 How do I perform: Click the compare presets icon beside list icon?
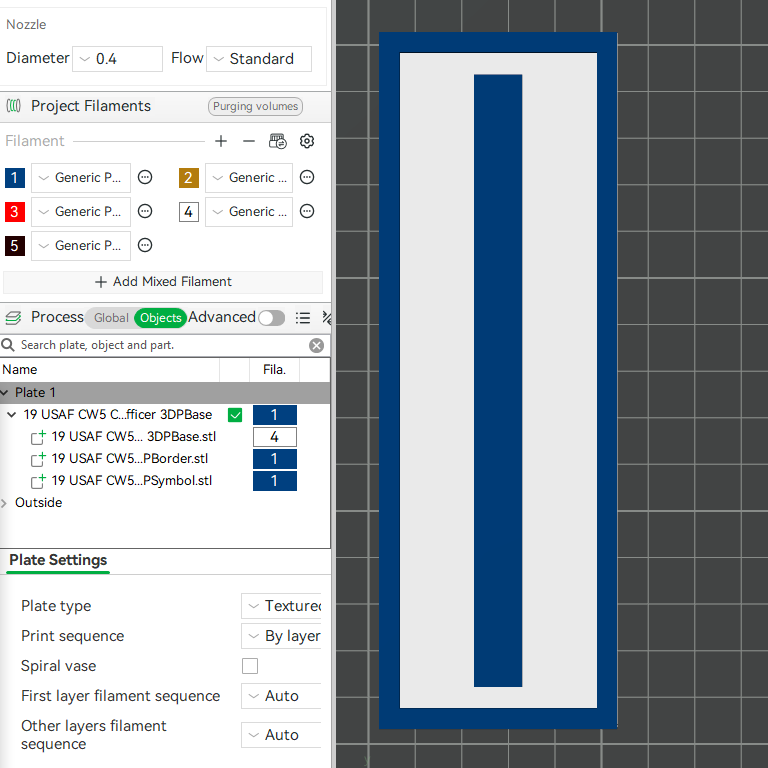click(x=326, y=318)
